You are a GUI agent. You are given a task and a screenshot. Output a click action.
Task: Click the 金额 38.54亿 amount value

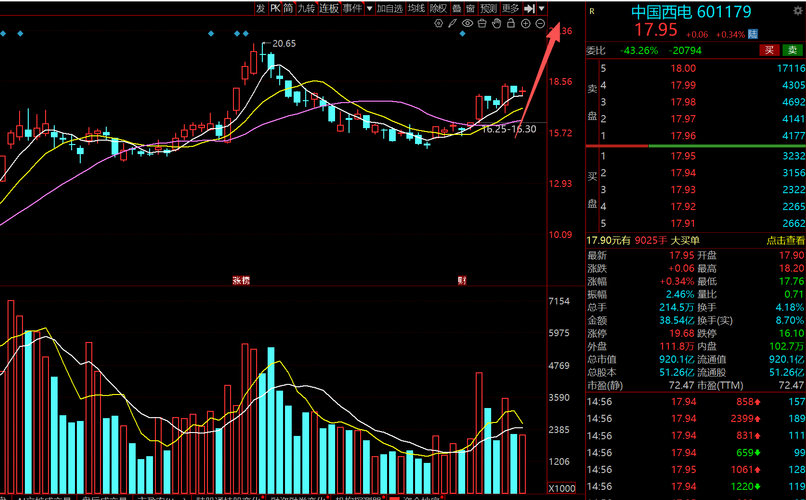[677, 321]
